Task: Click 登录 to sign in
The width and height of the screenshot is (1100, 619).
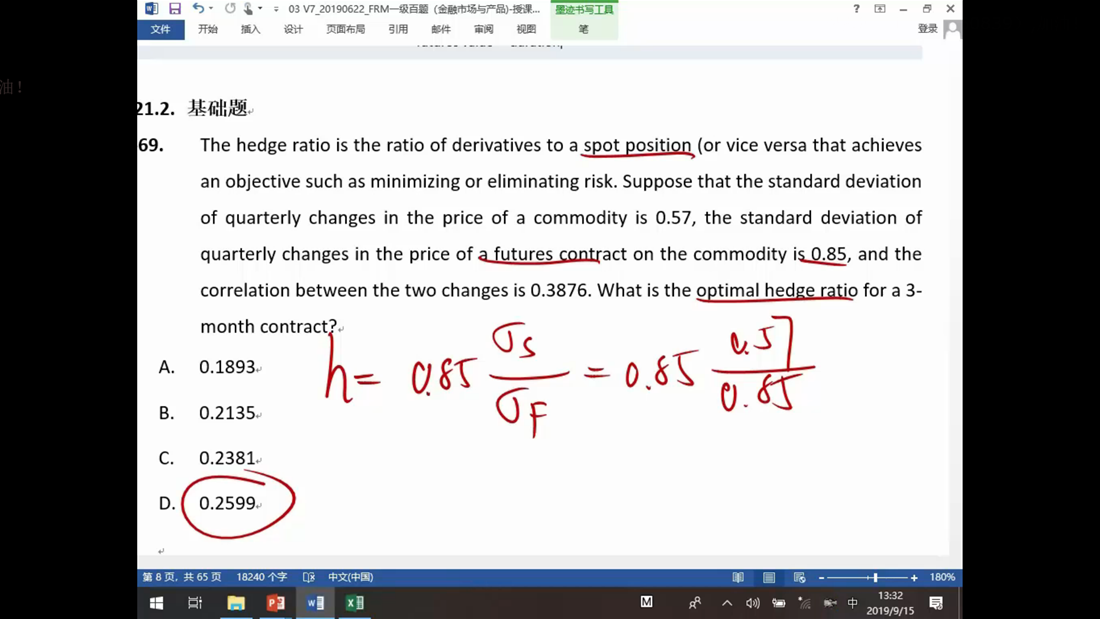Action: coord(927,29)
